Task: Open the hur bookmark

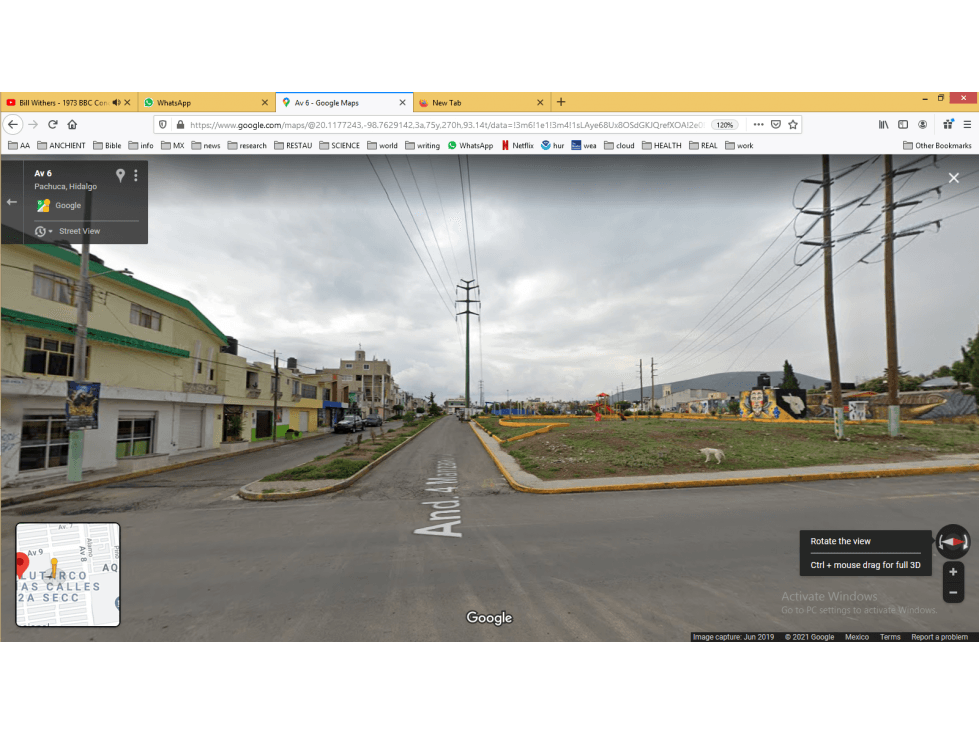Action: [553, 145]
